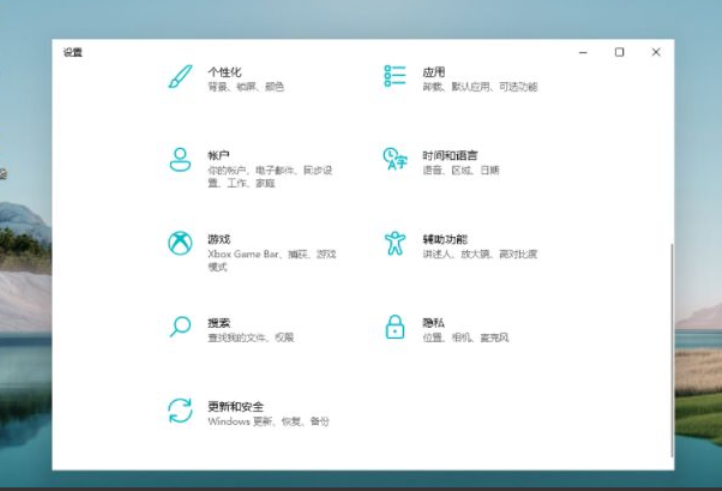Click the 帐户 person icon

180,159
